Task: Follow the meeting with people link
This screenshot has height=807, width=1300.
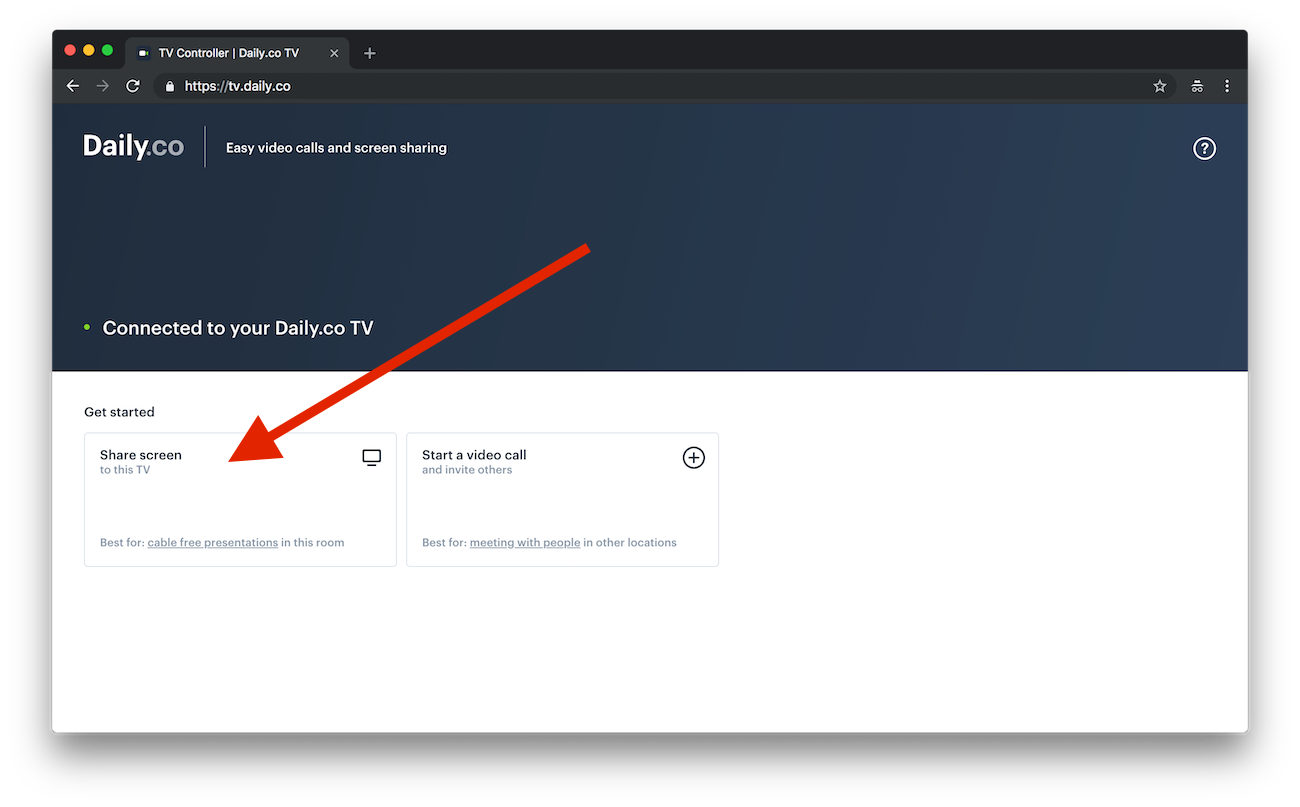Action: click(x=525, y=543)
